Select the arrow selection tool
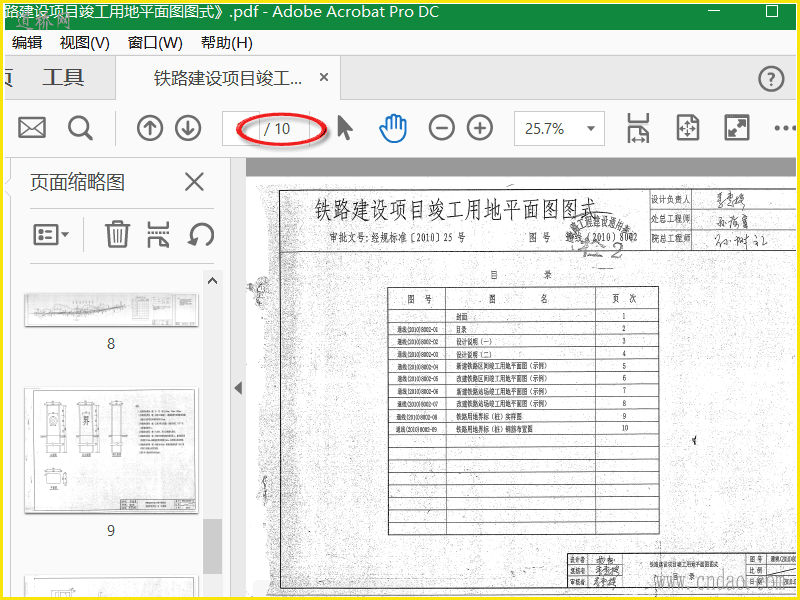 coord(345,128)
